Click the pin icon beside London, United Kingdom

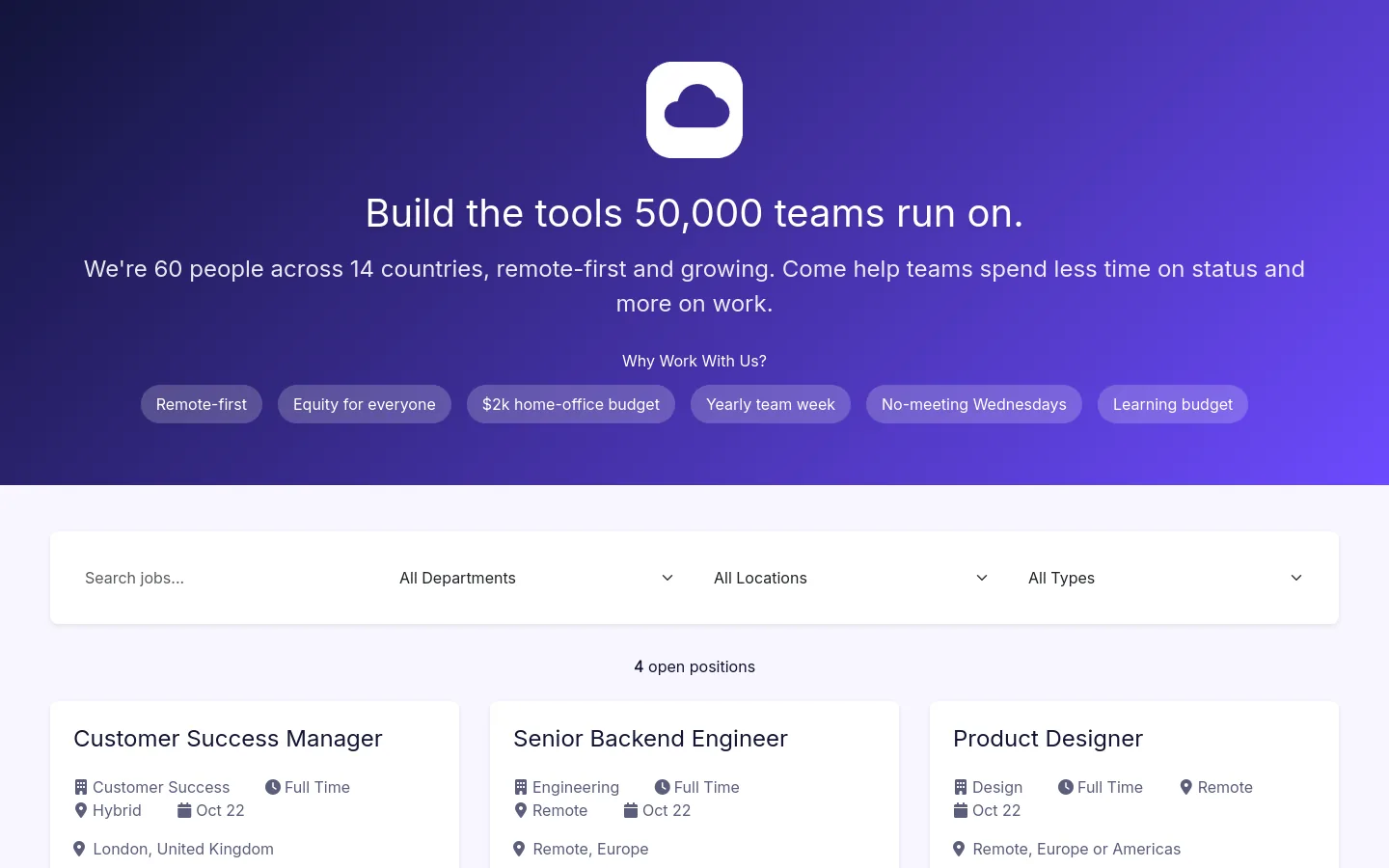[x=79, y=849]
